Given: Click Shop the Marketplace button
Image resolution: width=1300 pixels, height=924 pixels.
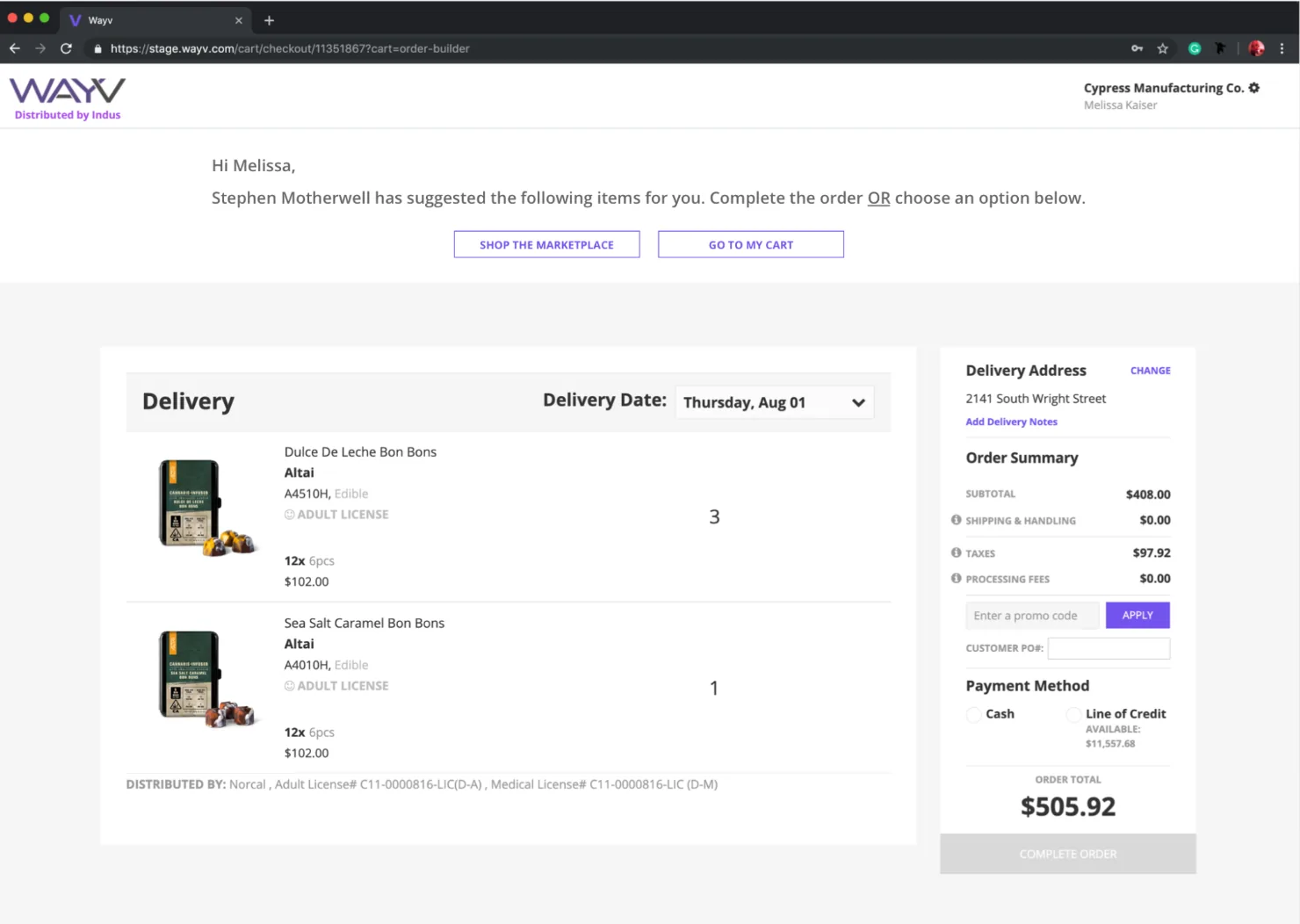Looking at the screenshot, I should [x=546, y=244].
